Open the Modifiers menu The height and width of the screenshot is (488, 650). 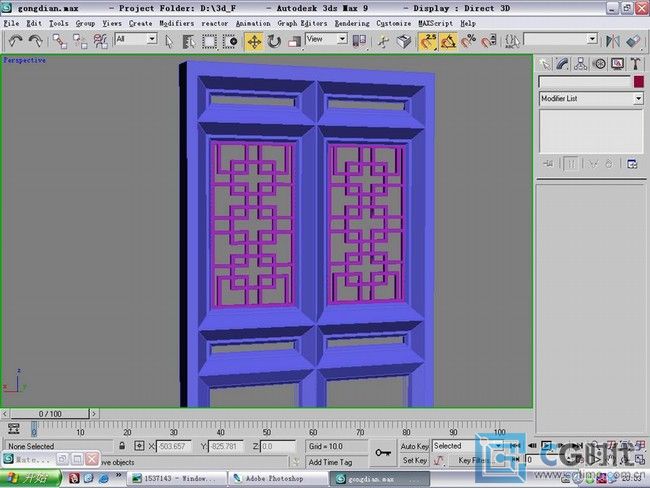[177, 23]
